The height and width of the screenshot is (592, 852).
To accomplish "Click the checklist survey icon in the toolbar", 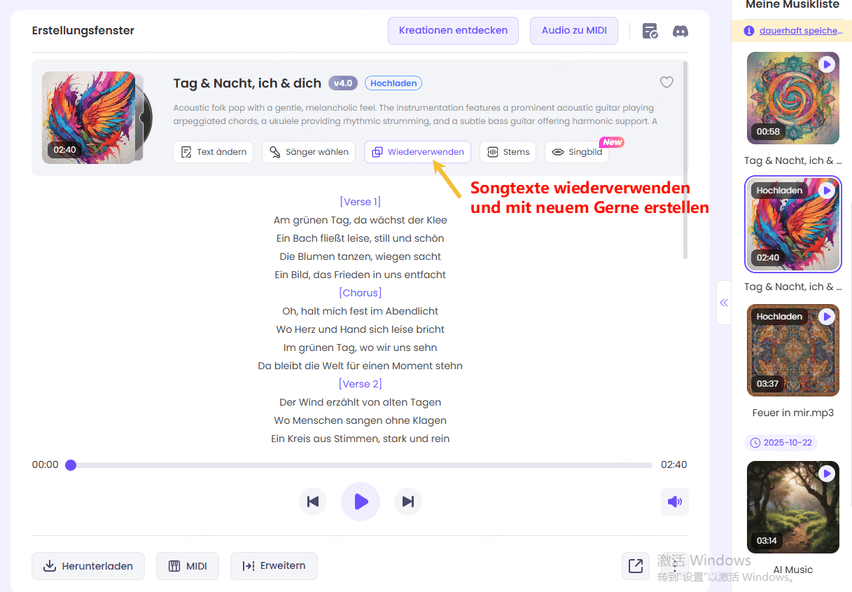I will coord(649,31).
